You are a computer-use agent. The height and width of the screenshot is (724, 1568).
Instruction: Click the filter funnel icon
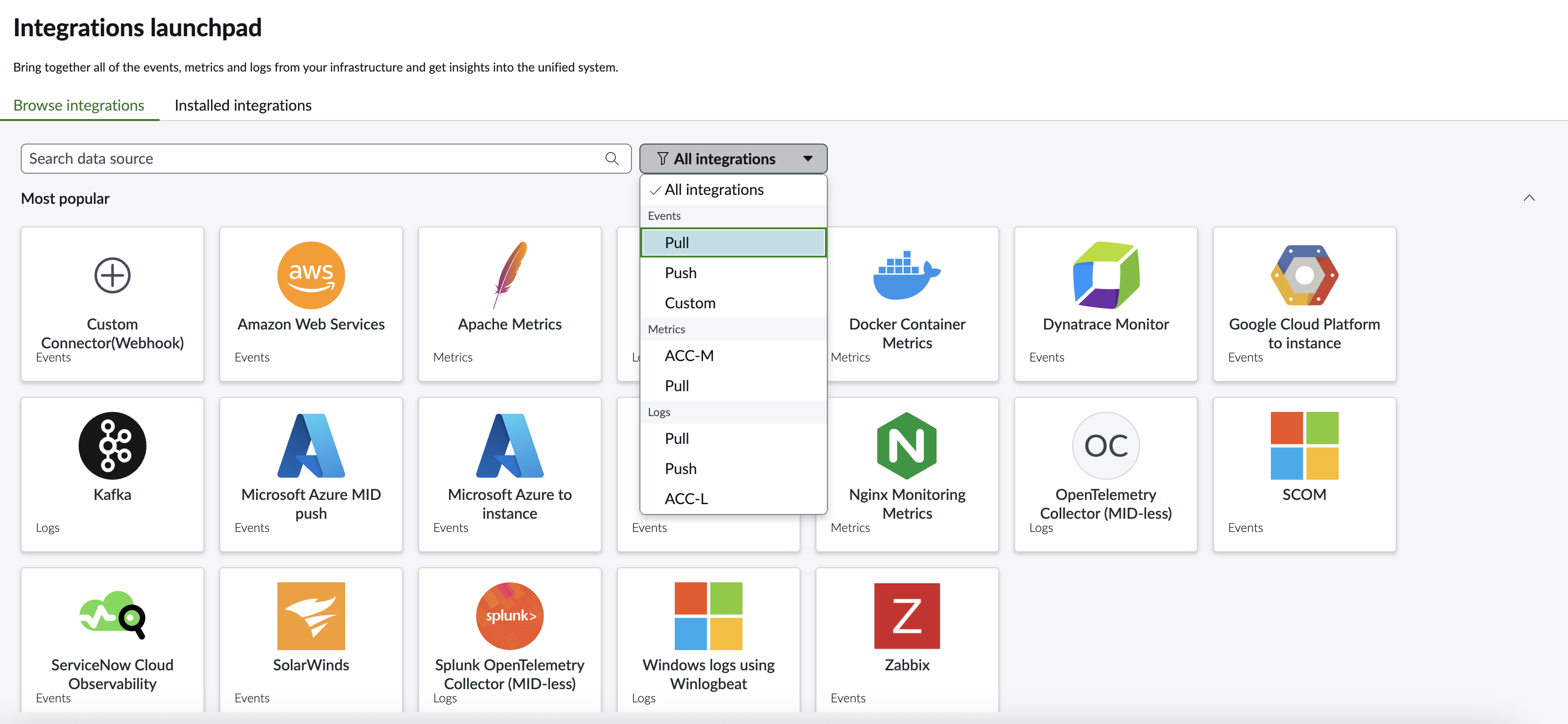[663, 159]
